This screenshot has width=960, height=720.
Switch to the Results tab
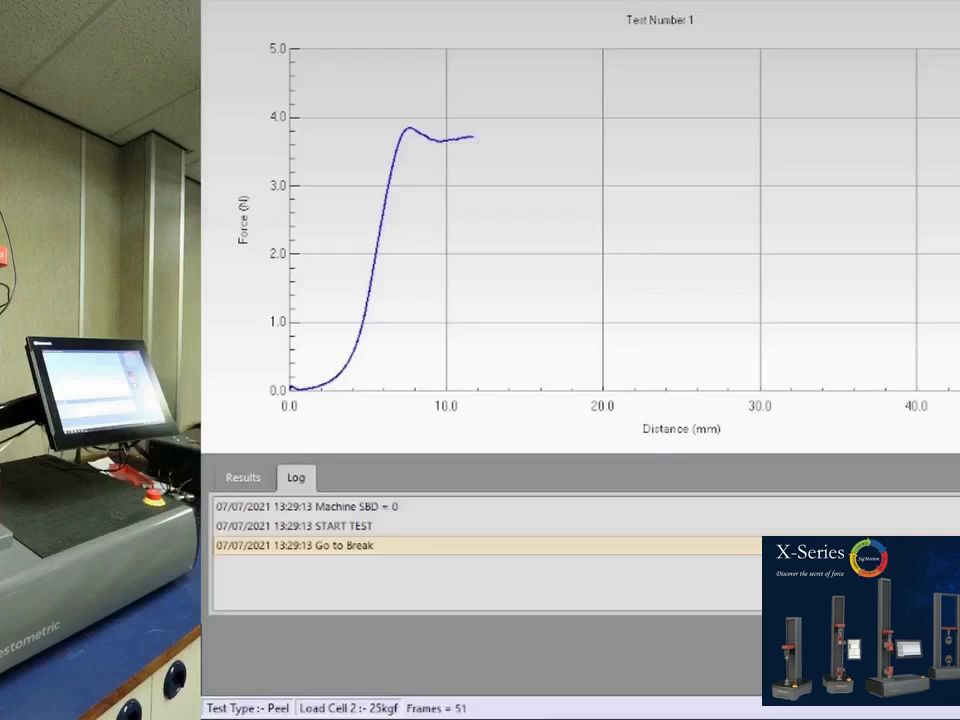click(242, 478)
